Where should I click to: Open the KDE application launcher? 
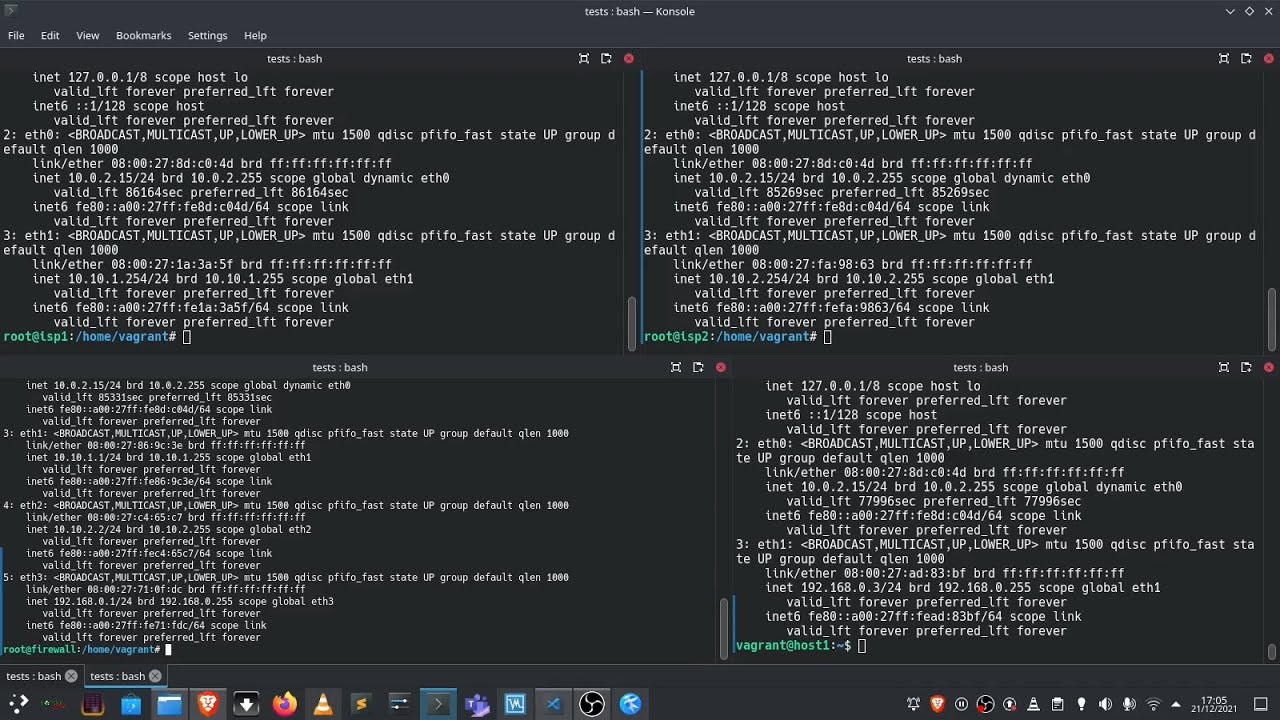(18, 704)
